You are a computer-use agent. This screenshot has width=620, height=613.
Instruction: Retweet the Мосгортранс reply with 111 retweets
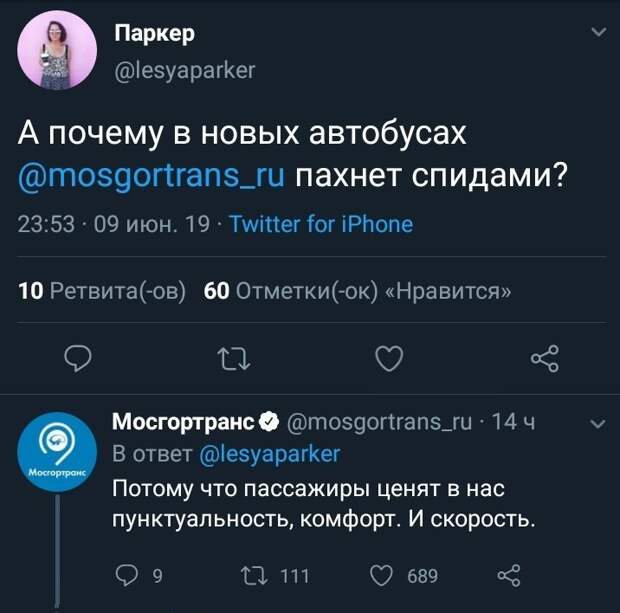pos(255,574)
